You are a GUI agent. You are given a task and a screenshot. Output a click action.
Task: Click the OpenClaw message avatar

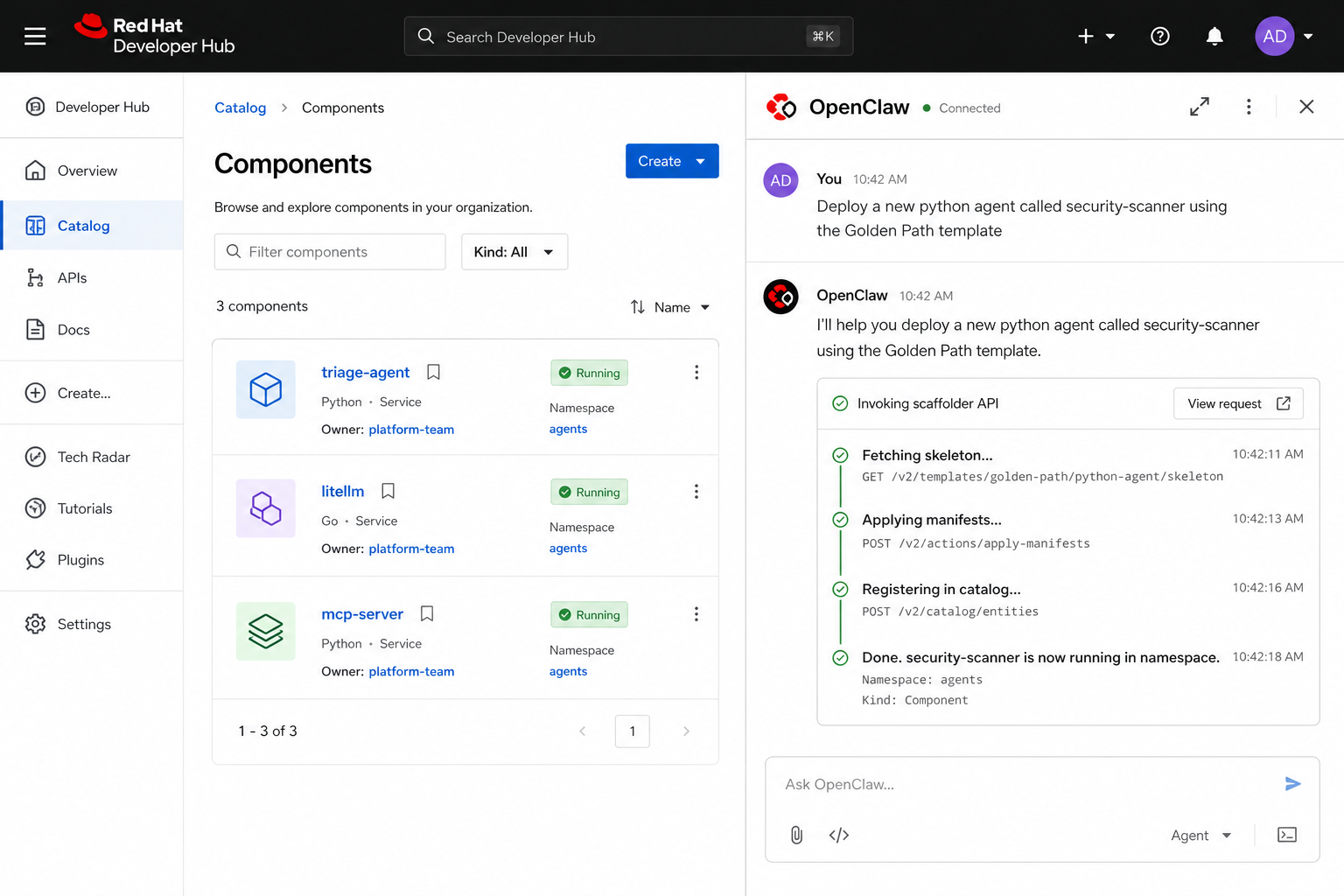click(780, 297)
